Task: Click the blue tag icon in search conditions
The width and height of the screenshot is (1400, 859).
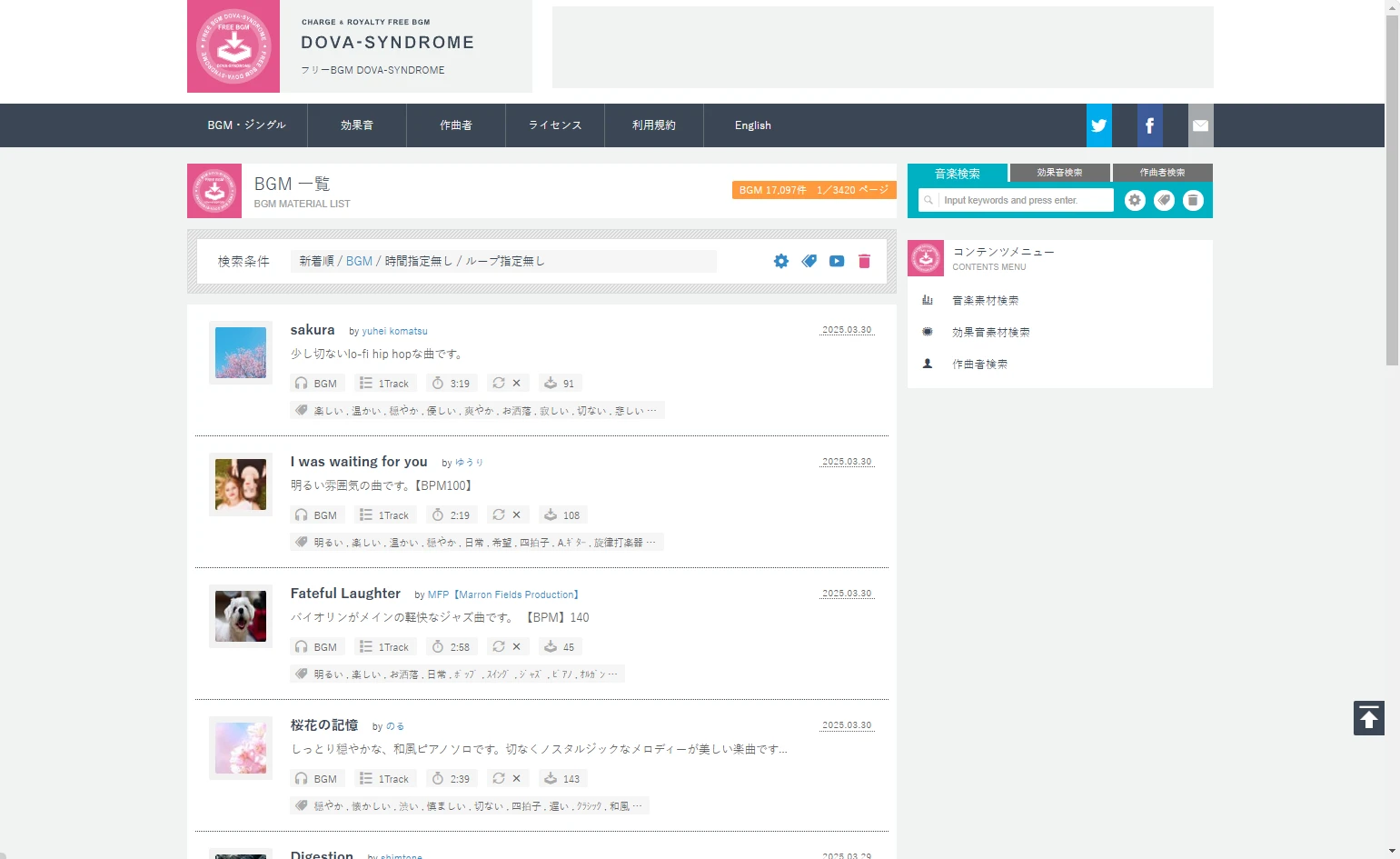Action: 809,261
